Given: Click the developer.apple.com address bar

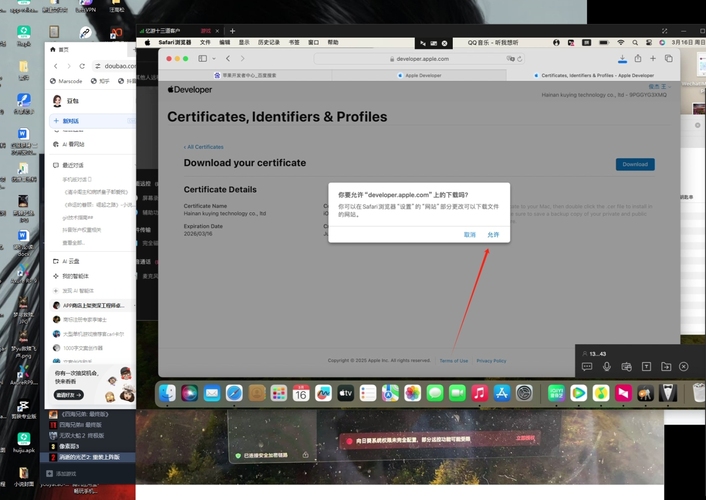Looking at the screenshot, I should [419, 59].
